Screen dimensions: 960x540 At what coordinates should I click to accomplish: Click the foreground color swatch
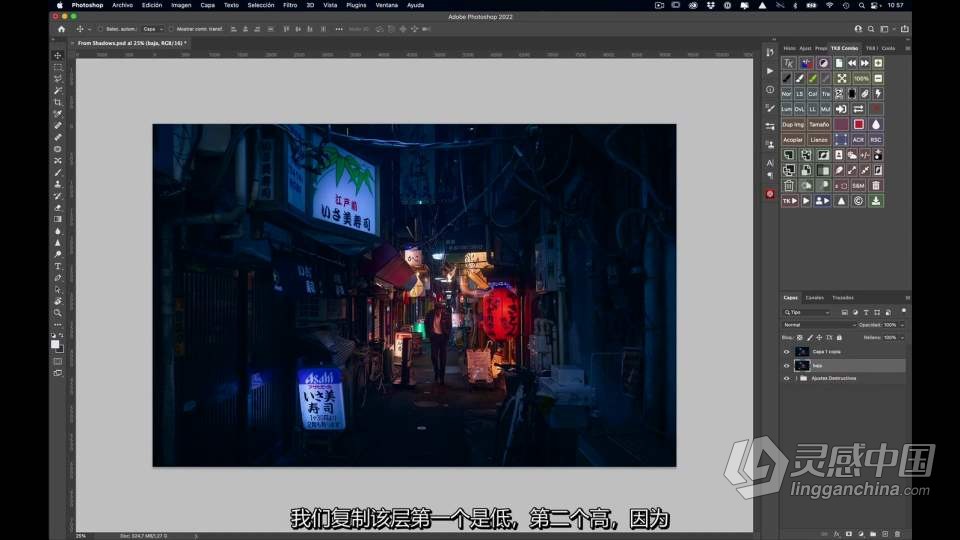[56, 344]
